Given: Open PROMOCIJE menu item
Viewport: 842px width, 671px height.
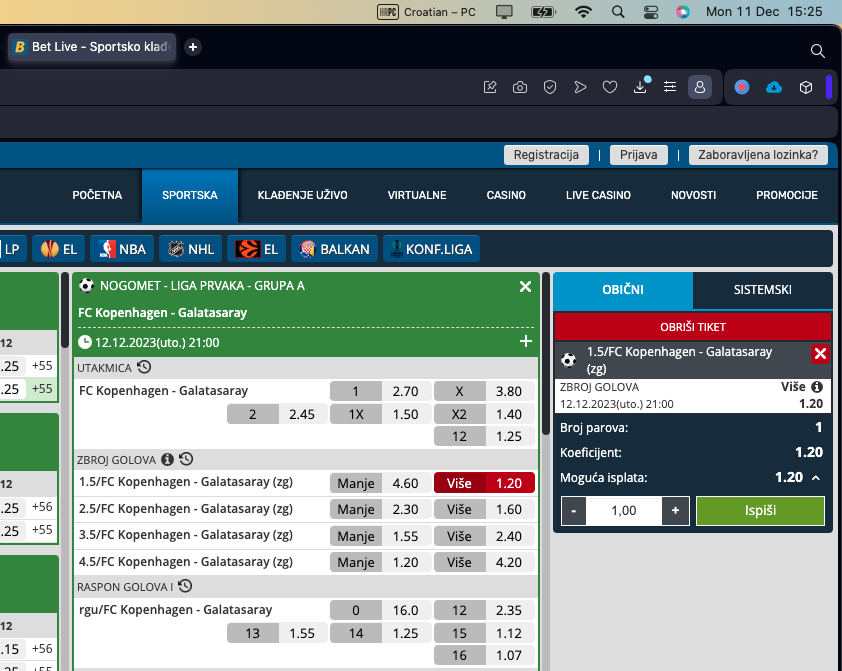Looking at the screenshot, I should 787,195.
